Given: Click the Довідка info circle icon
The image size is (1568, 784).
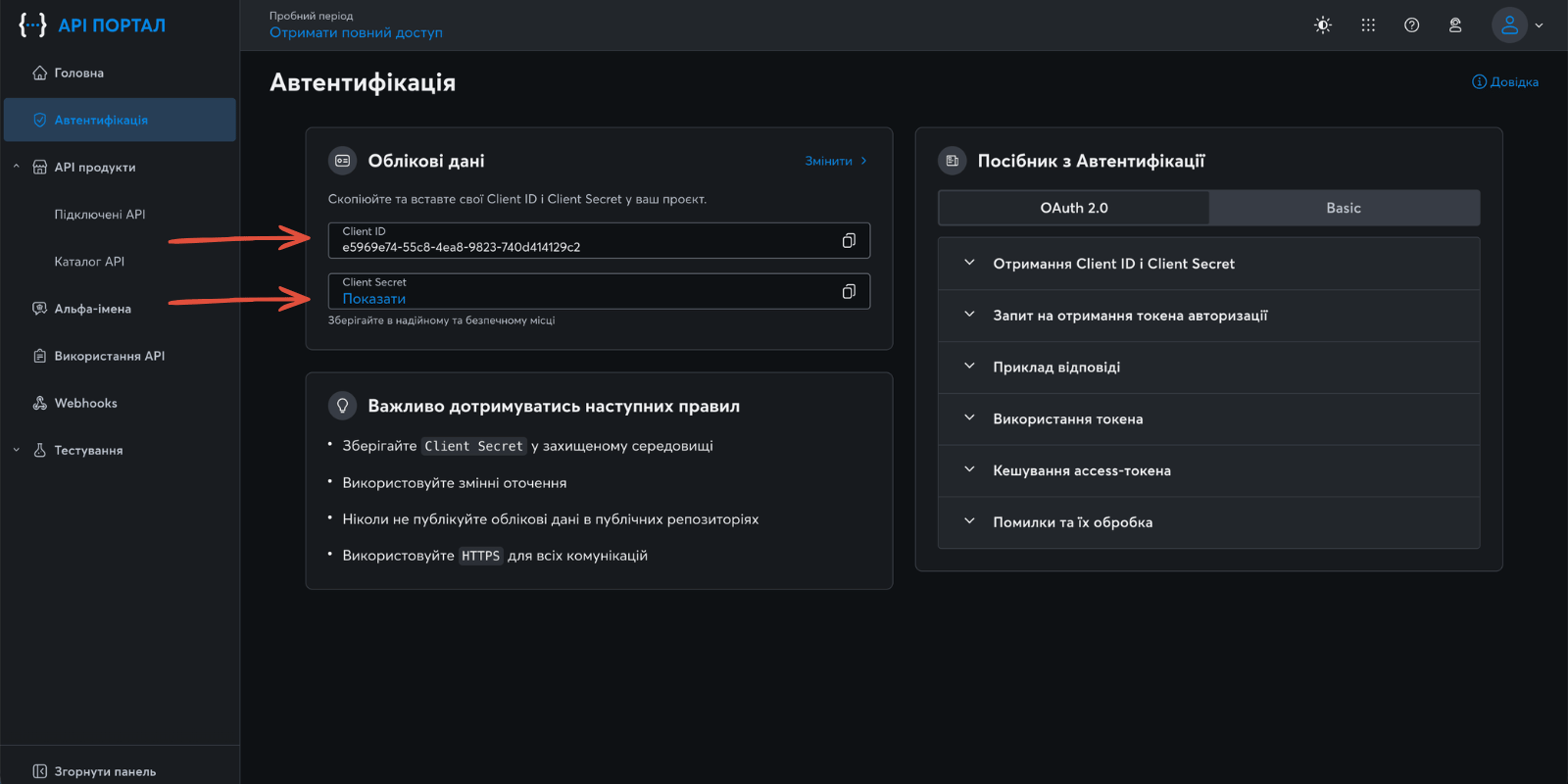Looking at the screenshot, I should tap(1479, 81).
